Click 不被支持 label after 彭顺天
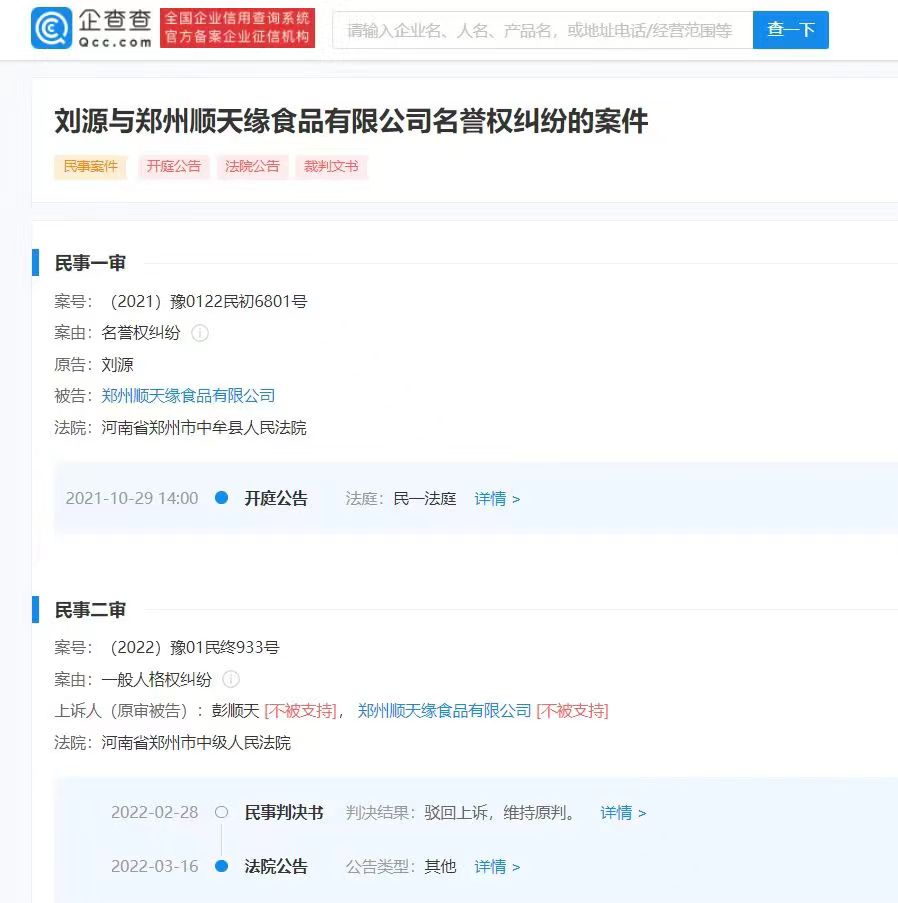Viewport: 898px width, 903px height. pyautogui.click(x=300, y=711)
